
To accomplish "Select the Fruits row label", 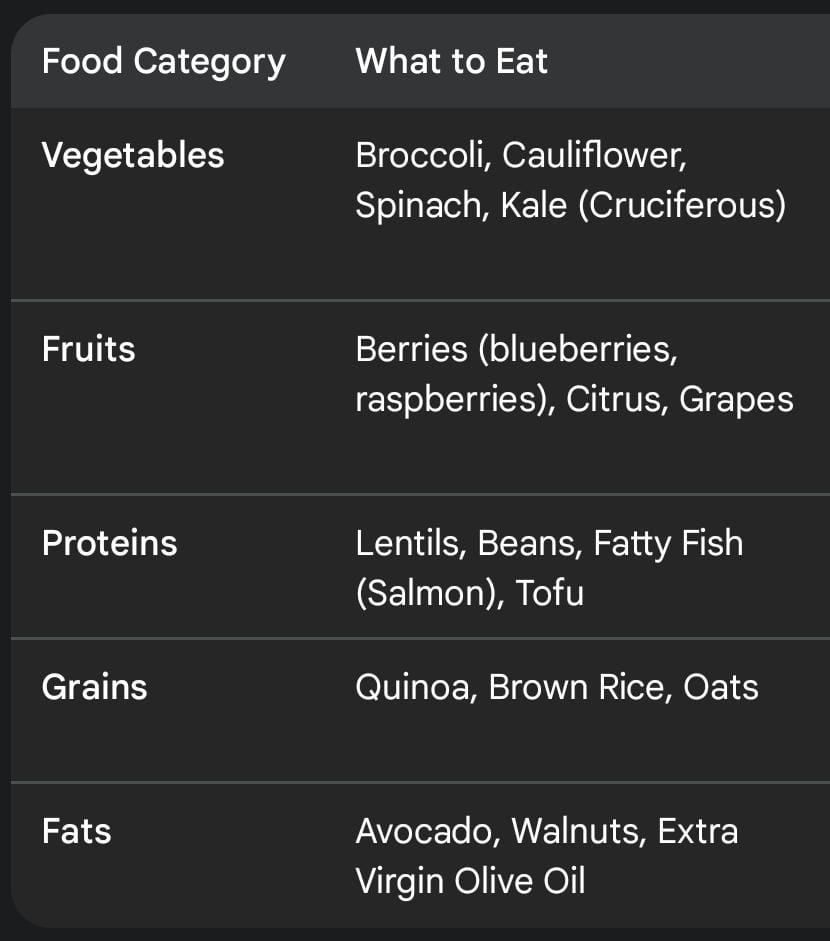I will [88, 350].
